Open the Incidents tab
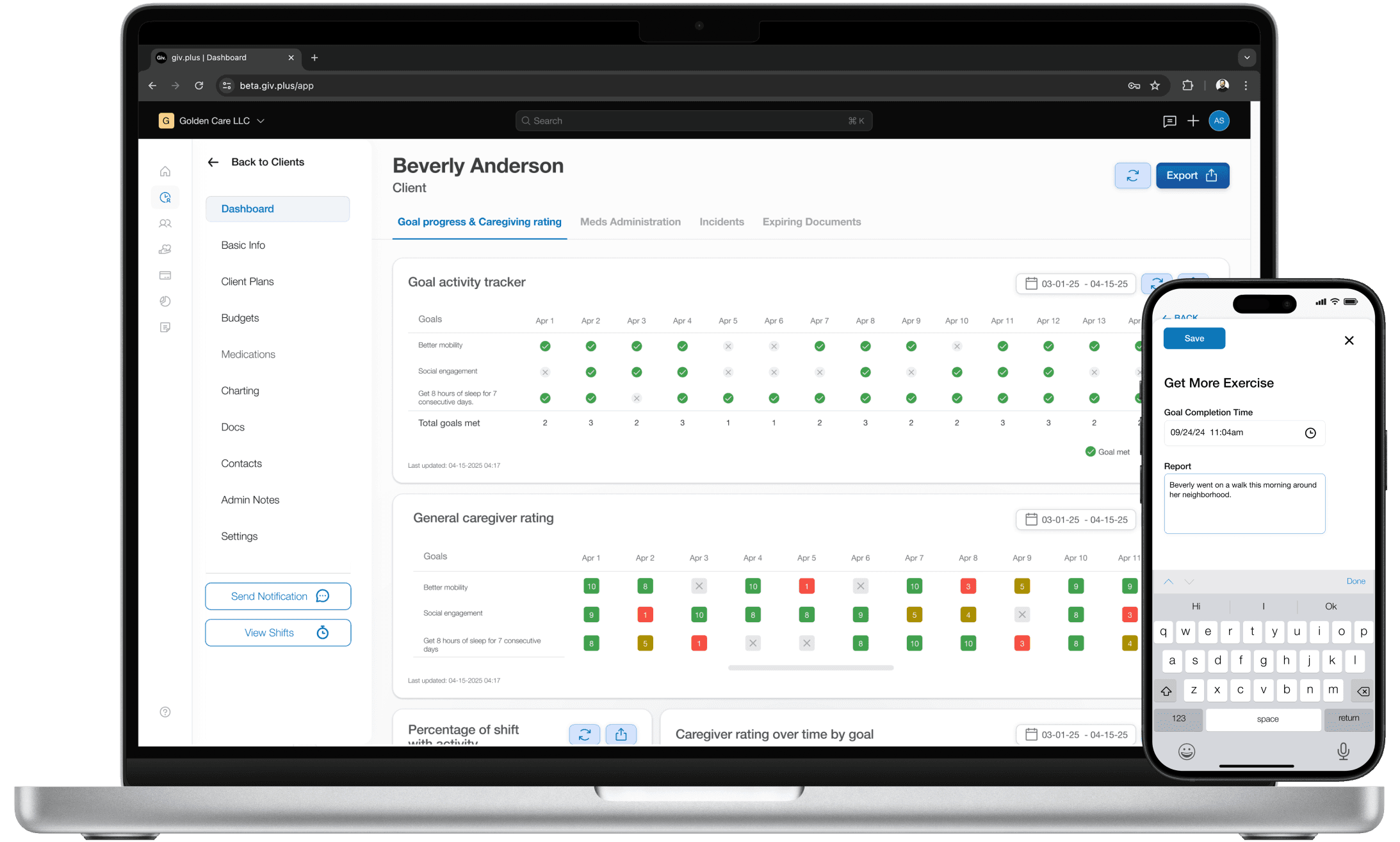Screen dimensions: 1400x842 pyautogui.click(x=722, y=222)
